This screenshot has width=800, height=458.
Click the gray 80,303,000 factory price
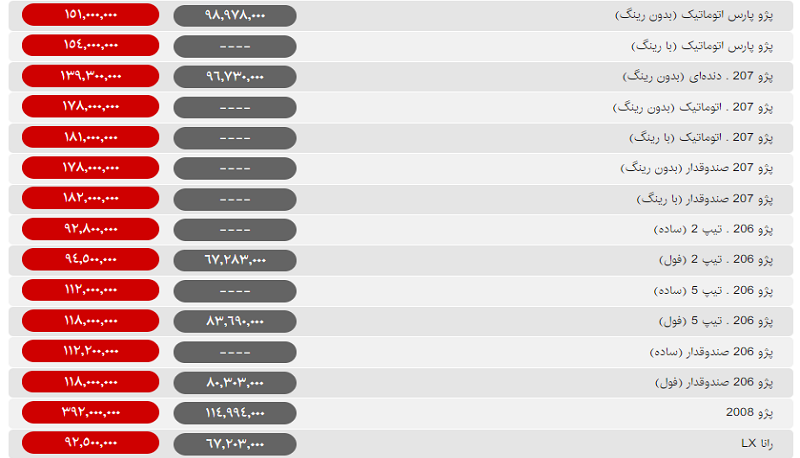[x=235, y=383]
